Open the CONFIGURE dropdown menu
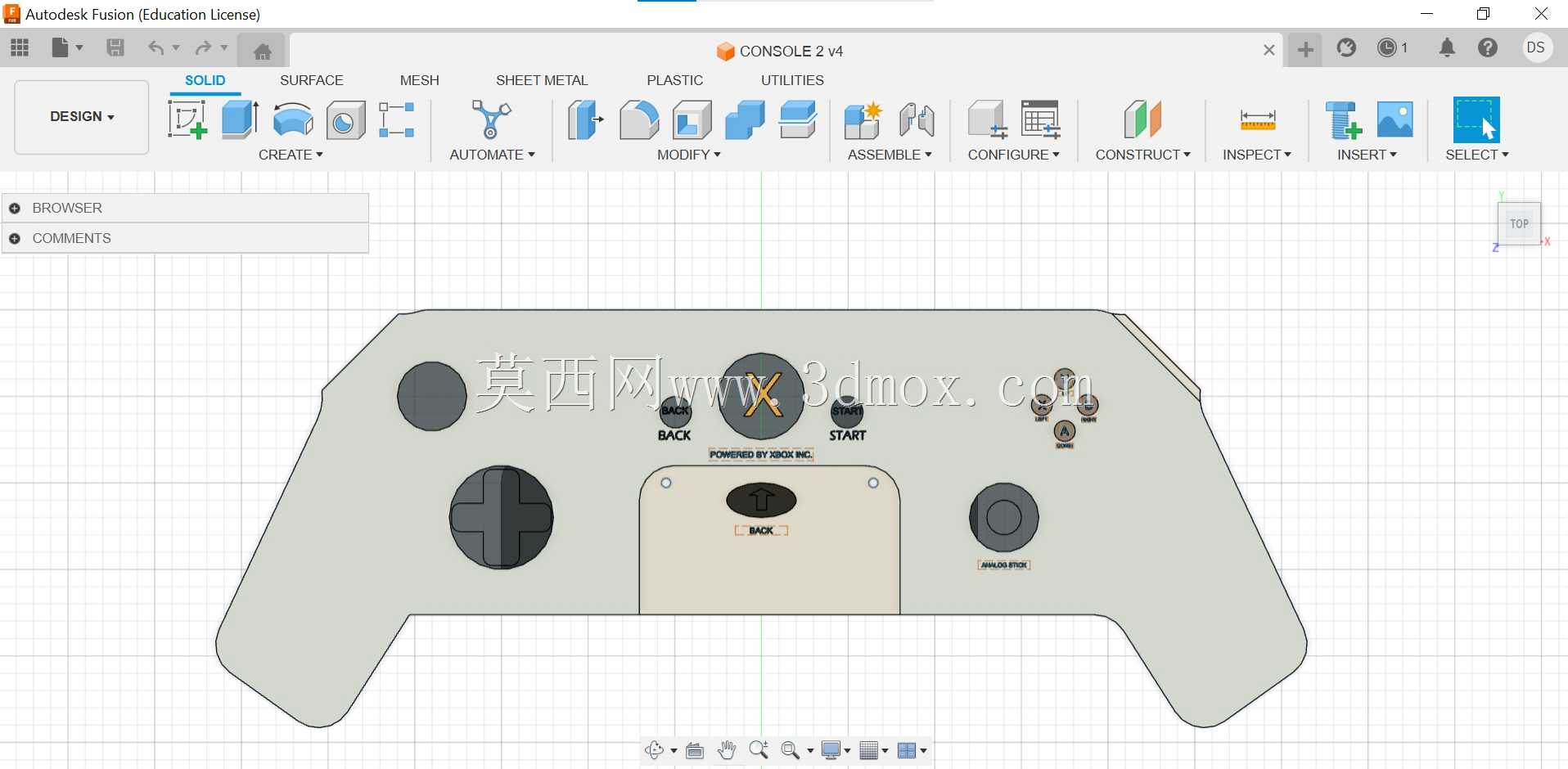The height and width of the screenshot is (769, 1568). tap(1014, 155)
